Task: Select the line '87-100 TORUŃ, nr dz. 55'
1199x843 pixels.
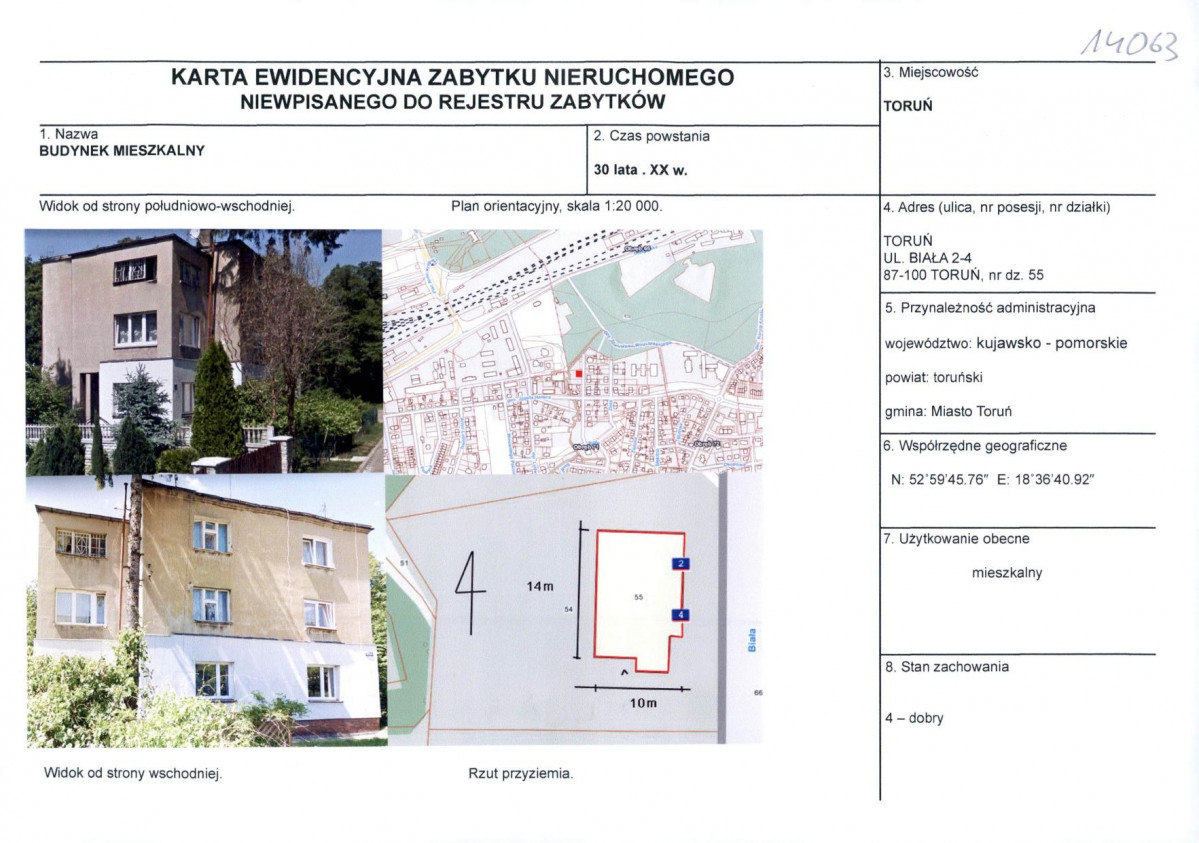Action: tap(963, 275)
